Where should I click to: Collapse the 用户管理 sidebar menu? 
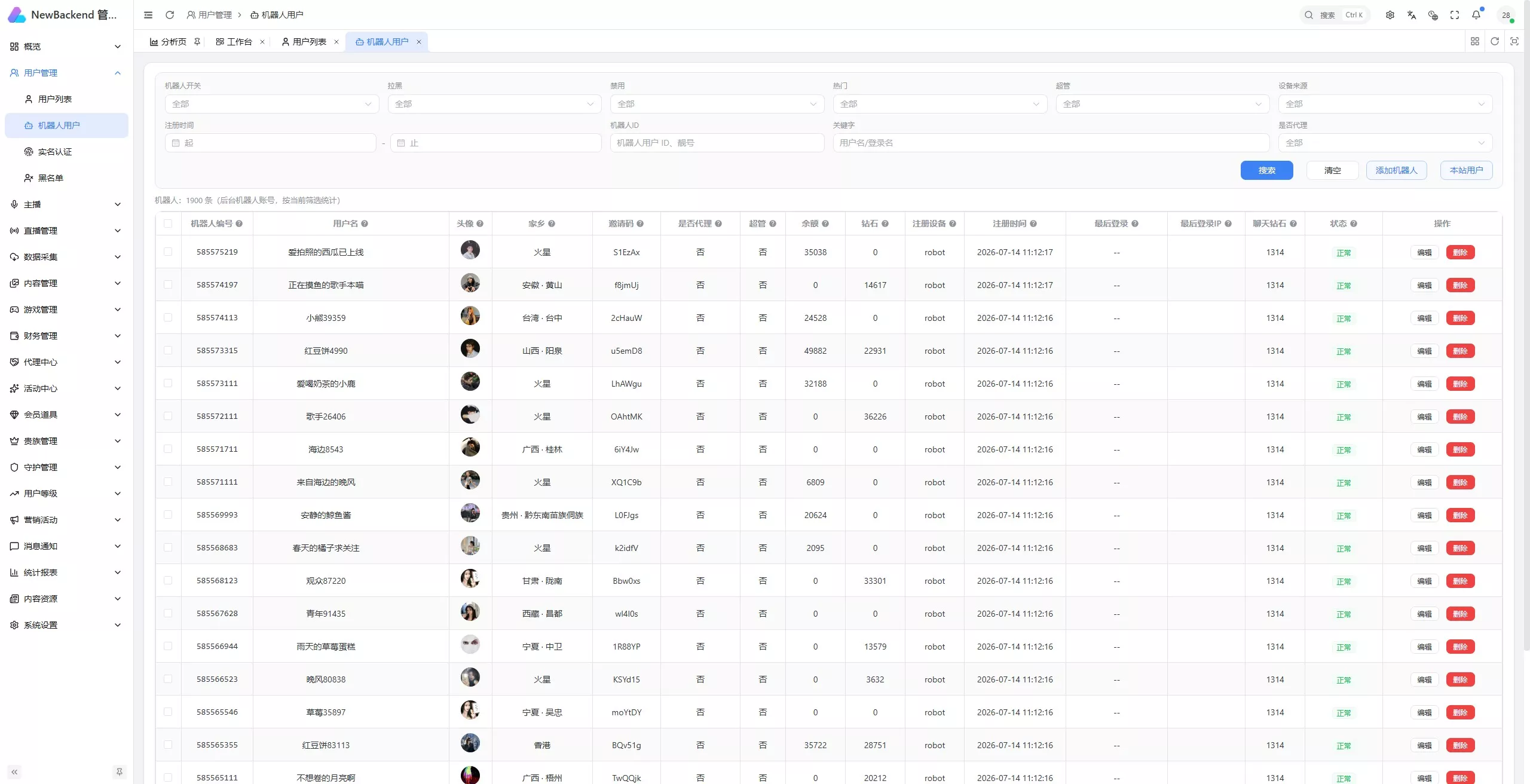pyautogui.click(x=66, y=73)
